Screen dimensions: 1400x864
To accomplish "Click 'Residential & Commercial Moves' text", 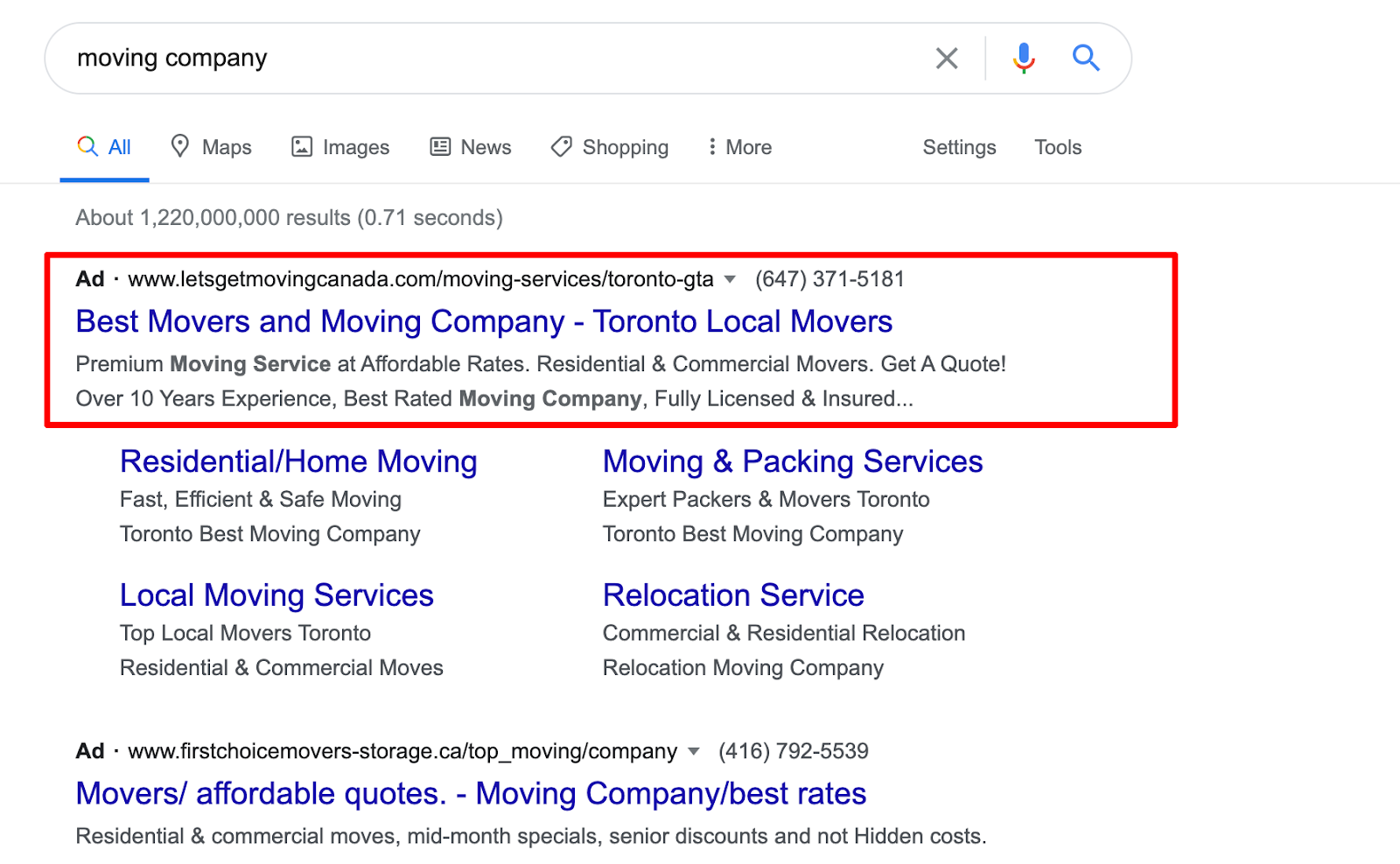I will click(x=282, y=668).
